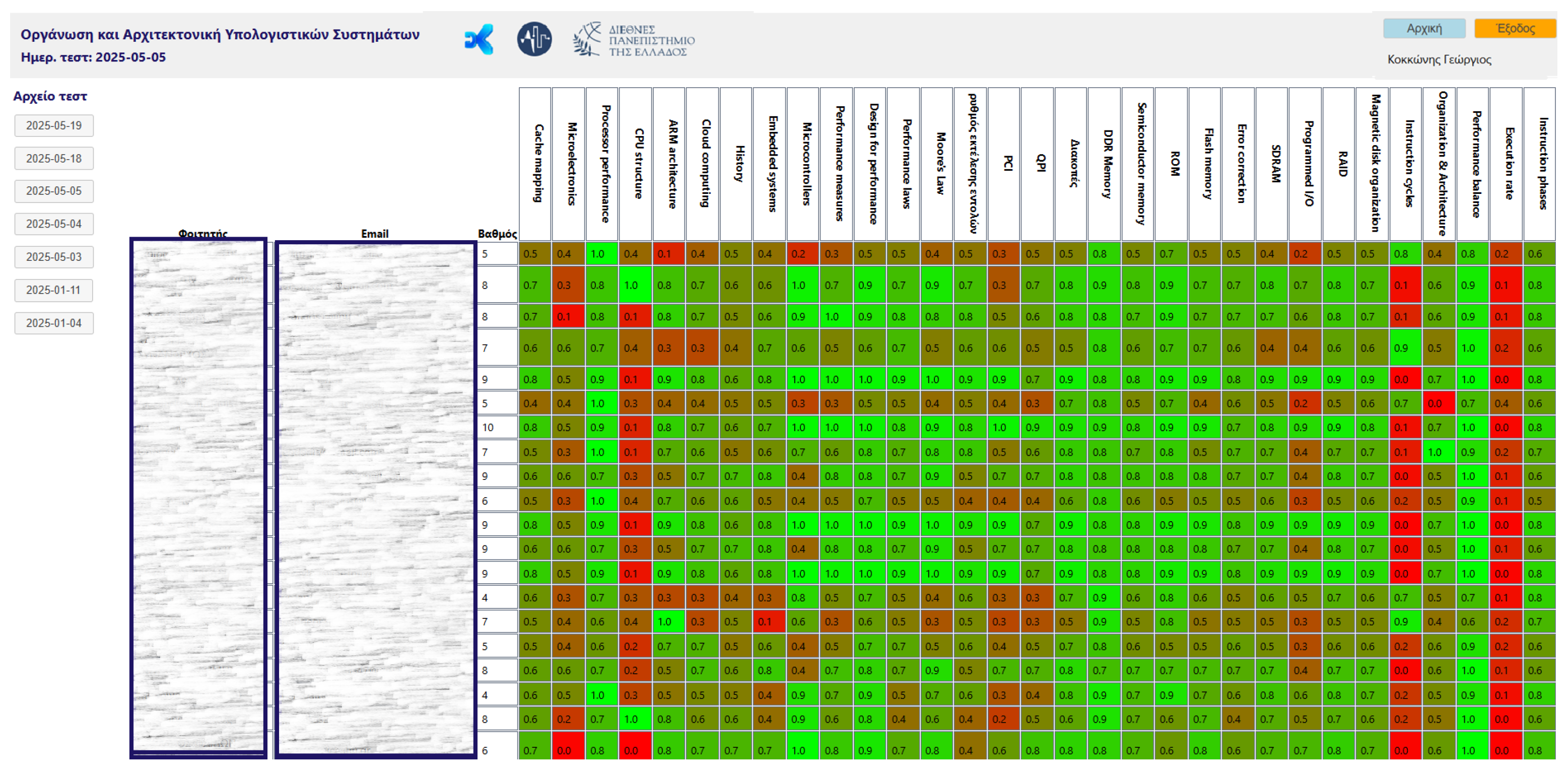
Task: Click the International Hellenic University logo
Action: [x=636, y=41]
